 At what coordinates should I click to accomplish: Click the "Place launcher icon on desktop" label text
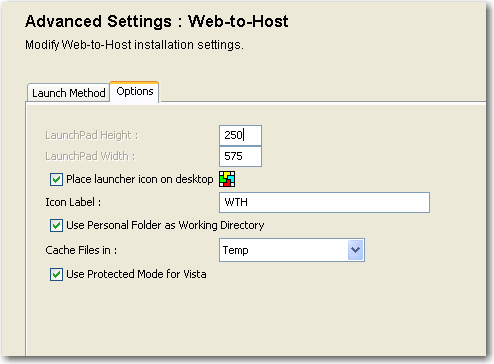tap(140, 179)
